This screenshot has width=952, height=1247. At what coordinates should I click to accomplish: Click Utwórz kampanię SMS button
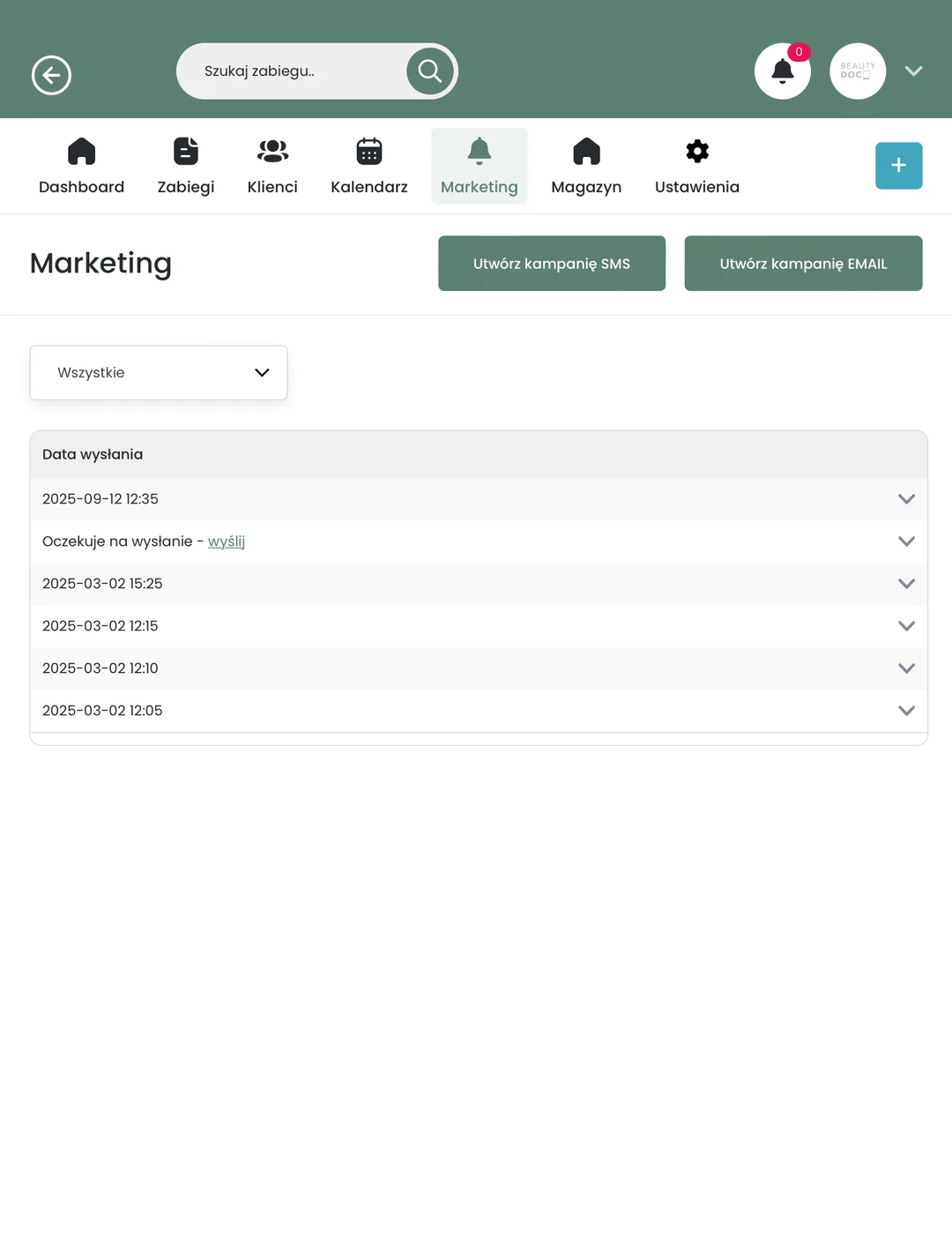[x=552, y=263]
